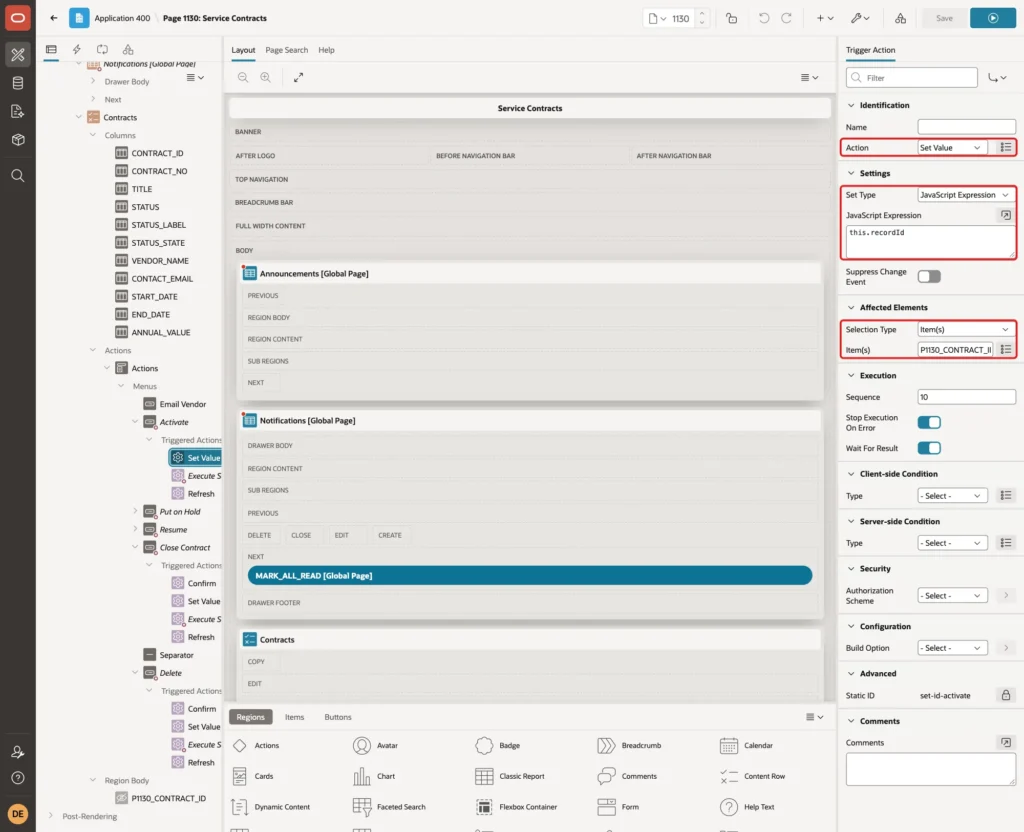Click the page lock icon in toolbar
The height and width of the screenshot is (832, 1024).
tap(731, 18)
